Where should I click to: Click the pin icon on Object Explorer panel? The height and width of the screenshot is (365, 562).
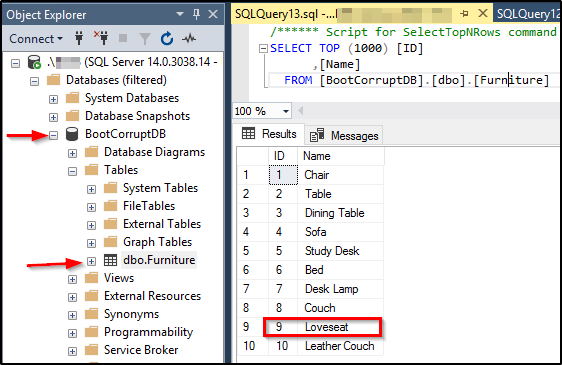point(196,15)
